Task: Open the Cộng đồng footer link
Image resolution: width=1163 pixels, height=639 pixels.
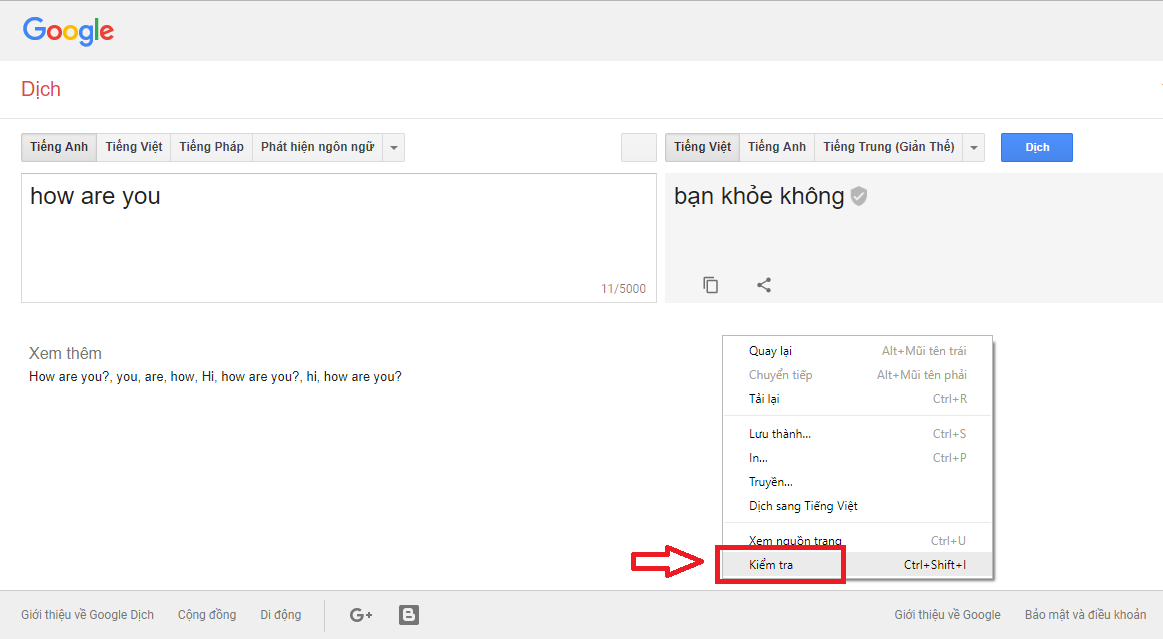Action: [x=206, y=614]
